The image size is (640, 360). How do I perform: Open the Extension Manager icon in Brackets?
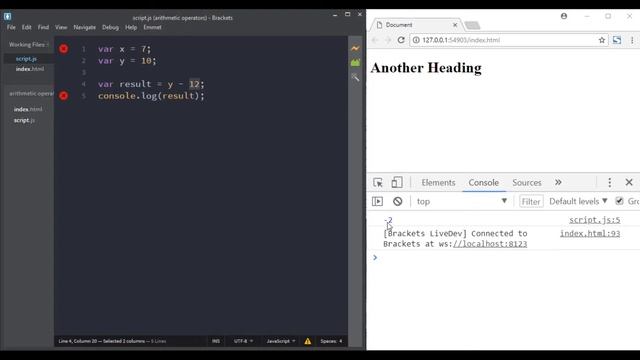[356, 62]
